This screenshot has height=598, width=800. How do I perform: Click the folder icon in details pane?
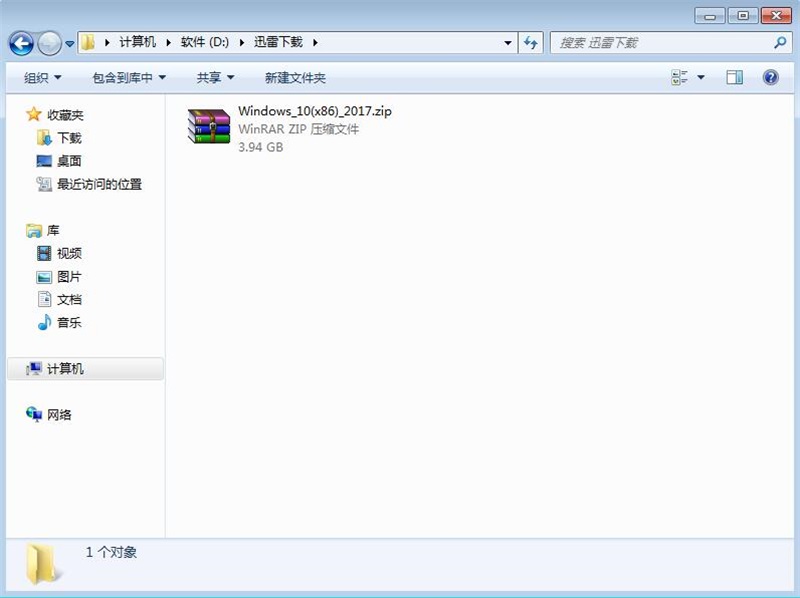(42, 564)
